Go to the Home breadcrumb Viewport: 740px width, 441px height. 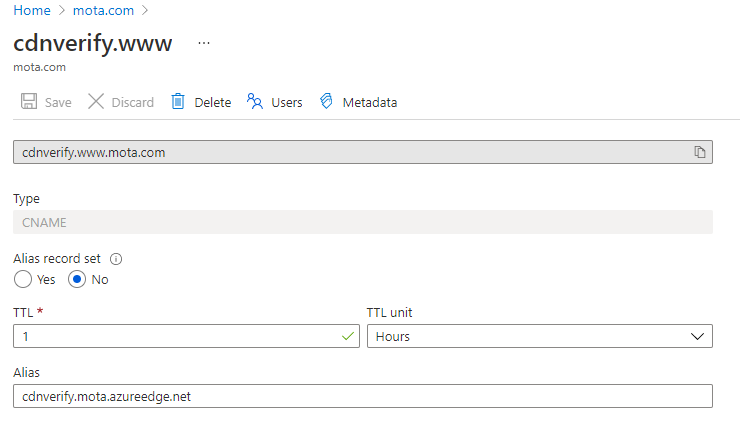pos(32,10)
